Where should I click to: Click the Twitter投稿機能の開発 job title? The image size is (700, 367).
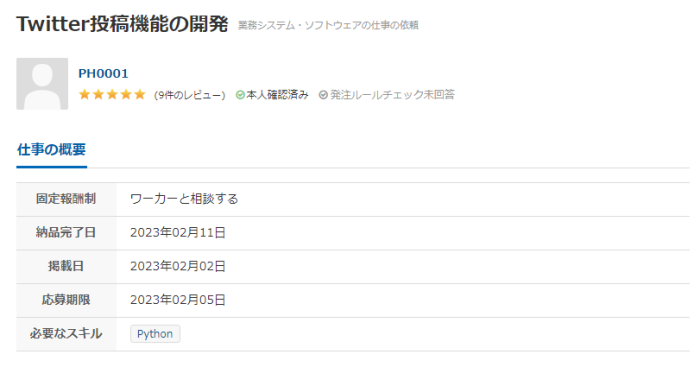tap(122, 24)
